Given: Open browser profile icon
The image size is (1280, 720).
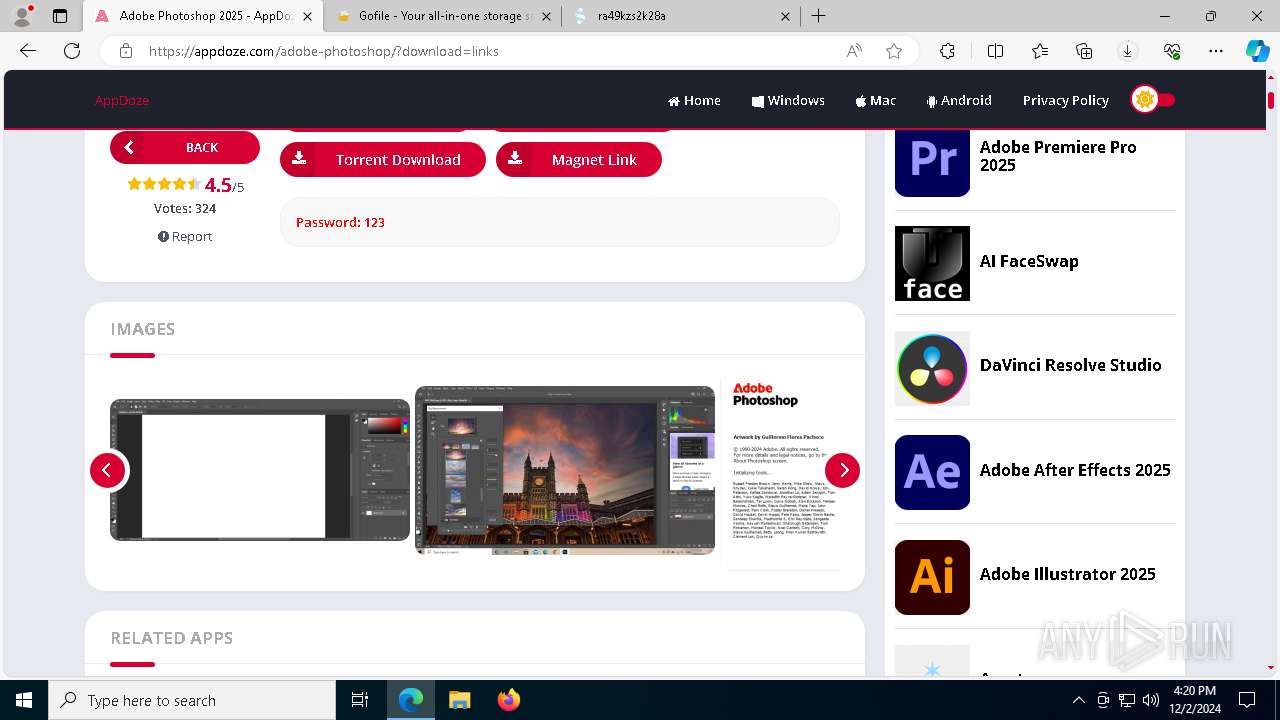Looking at the screenshot, I should (x=22, y=16).
